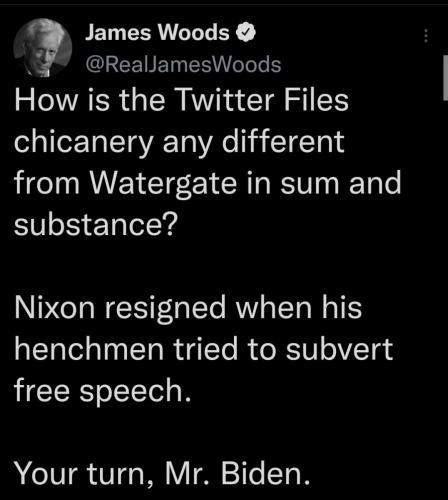Click the word "resigned" in the tweet
Viewport: 448px width, 500px height.
coord(166,309)
